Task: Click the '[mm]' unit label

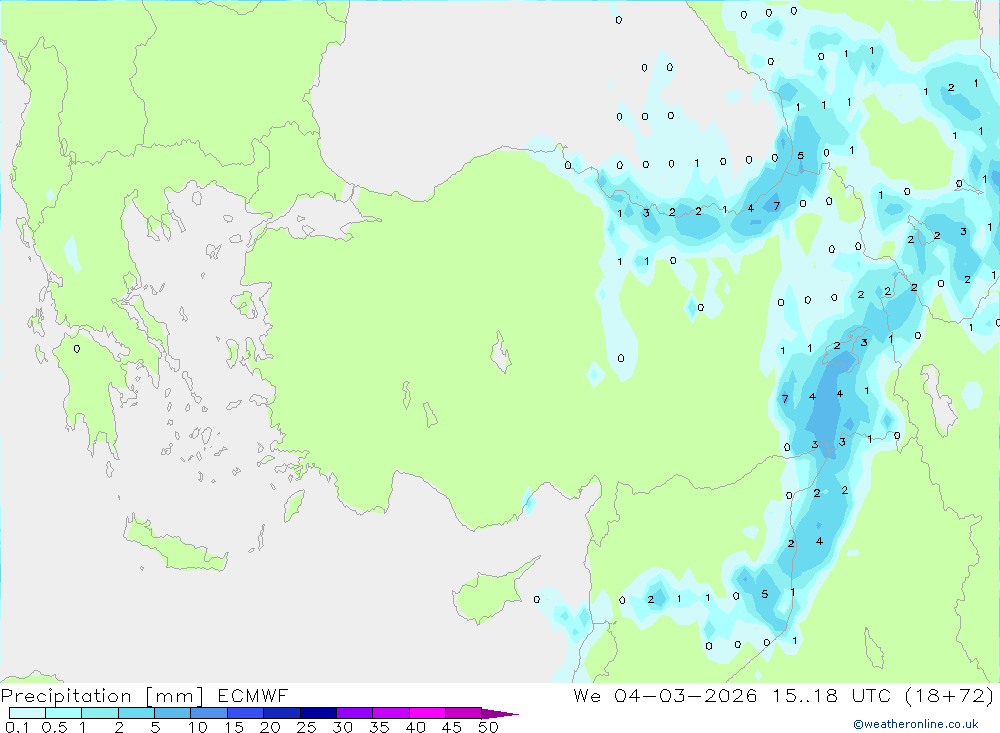Action: pos(174,695)
